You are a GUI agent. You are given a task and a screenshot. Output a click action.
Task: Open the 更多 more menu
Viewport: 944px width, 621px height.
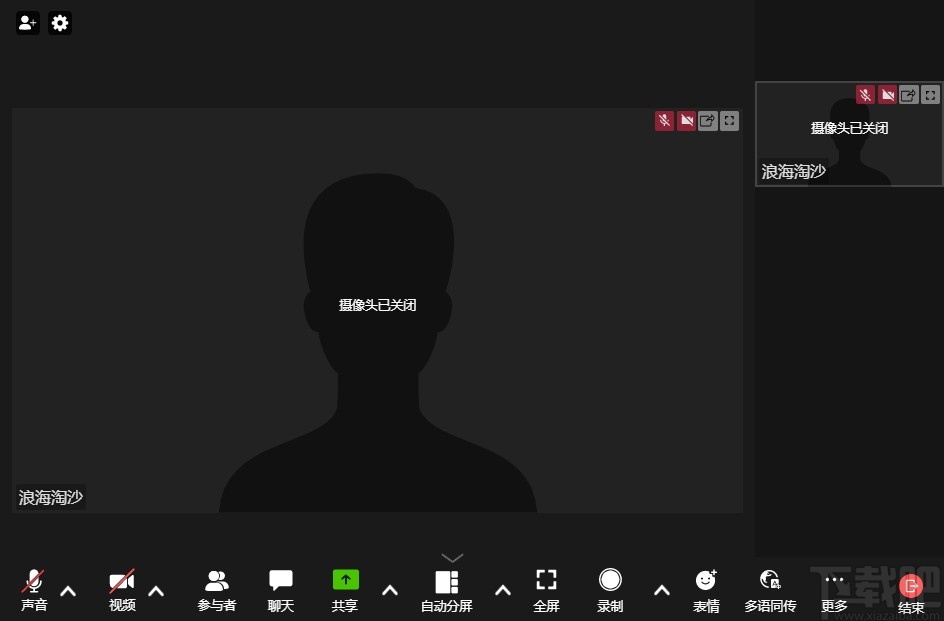[x=834, y=590]
